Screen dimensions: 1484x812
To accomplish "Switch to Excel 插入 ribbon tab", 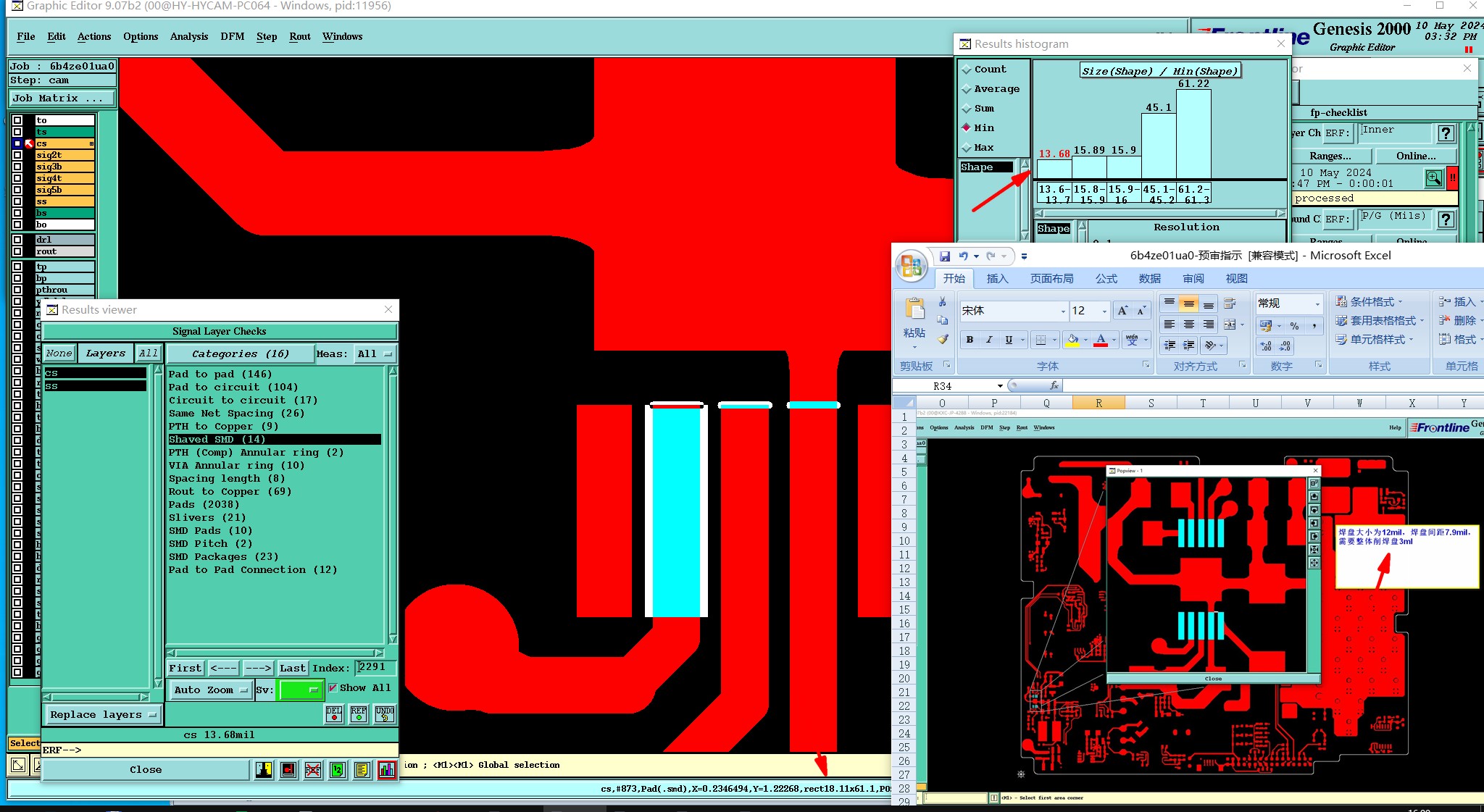I will [997, 279].
